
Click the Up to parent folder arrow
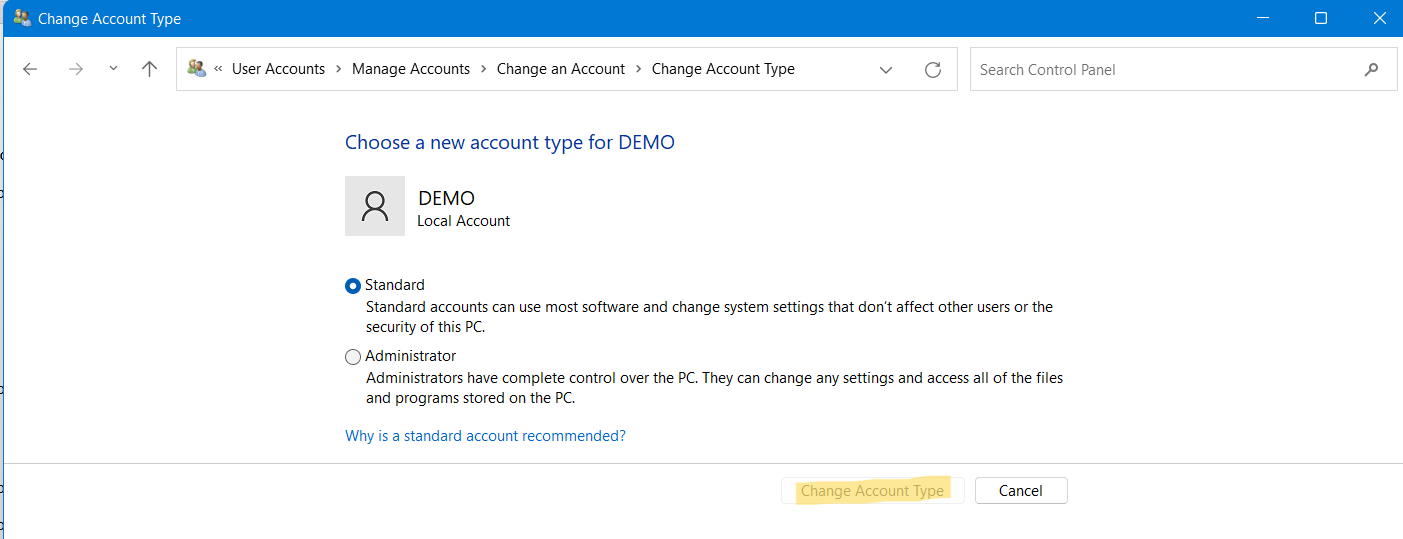tap(149, 69)
